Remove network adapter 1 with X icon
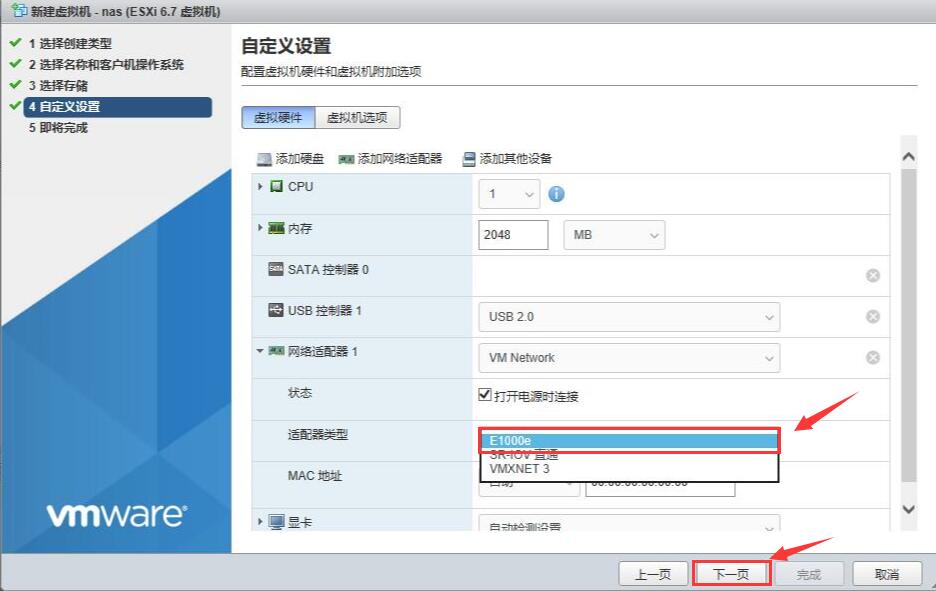The height and width of the screenshot is (591, 936). click(873, 357)
